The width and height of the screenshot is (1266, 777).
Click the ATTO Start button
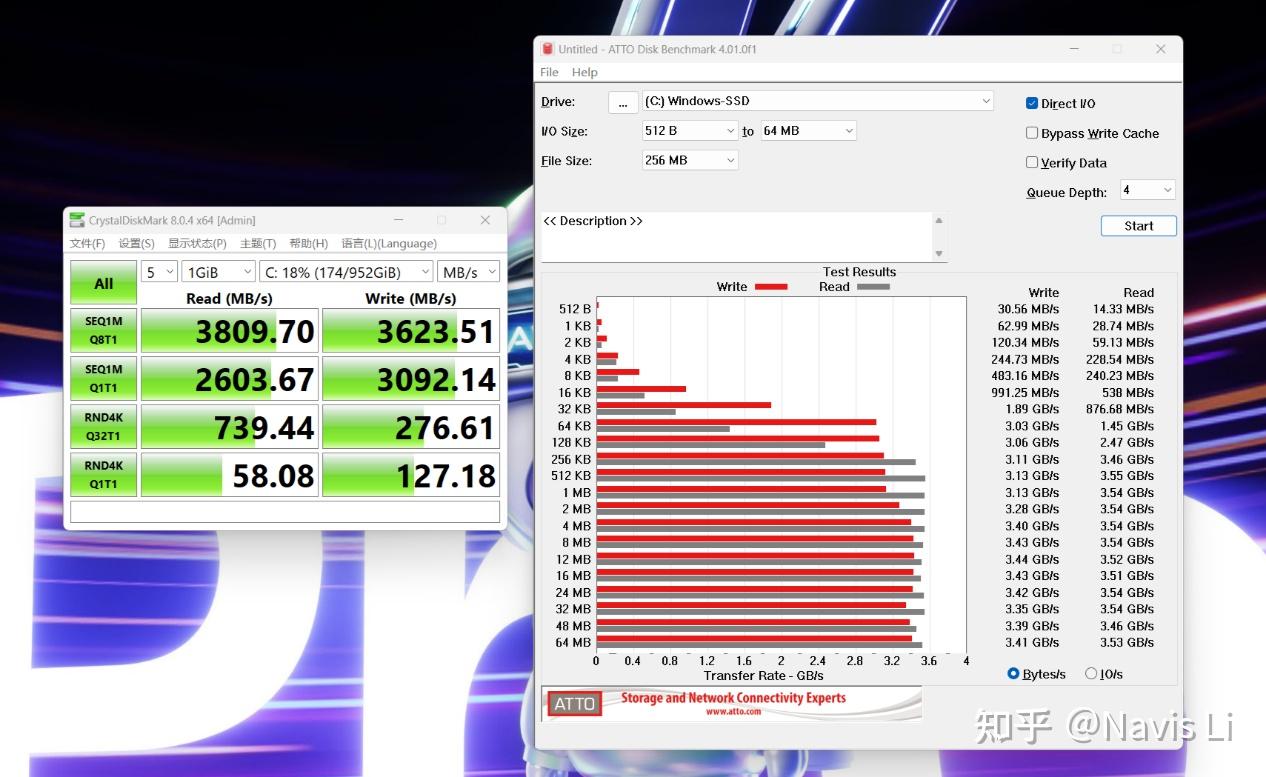[1138, 226]
